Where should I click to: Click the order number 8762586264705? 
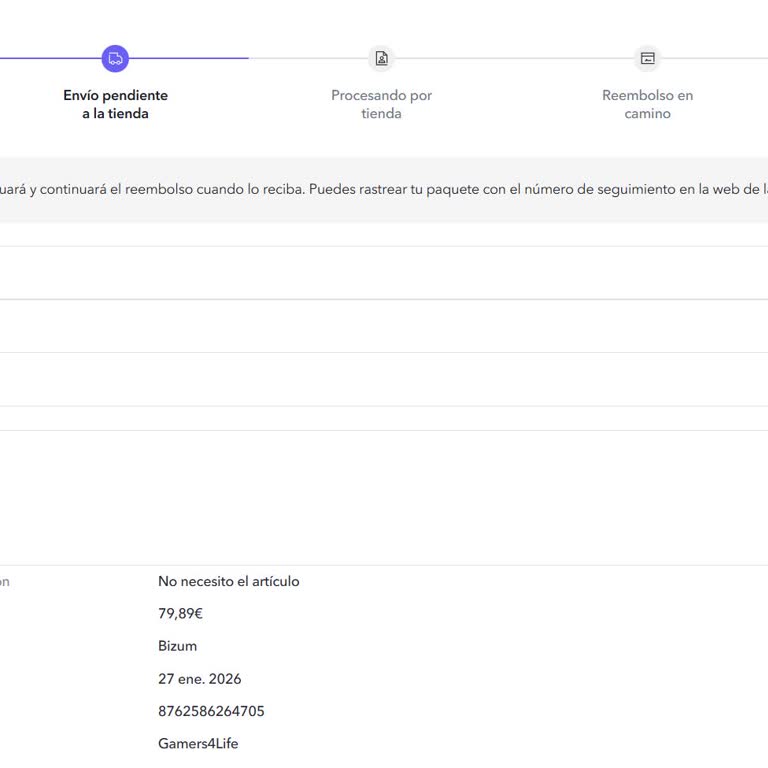(x=211, y=711)
